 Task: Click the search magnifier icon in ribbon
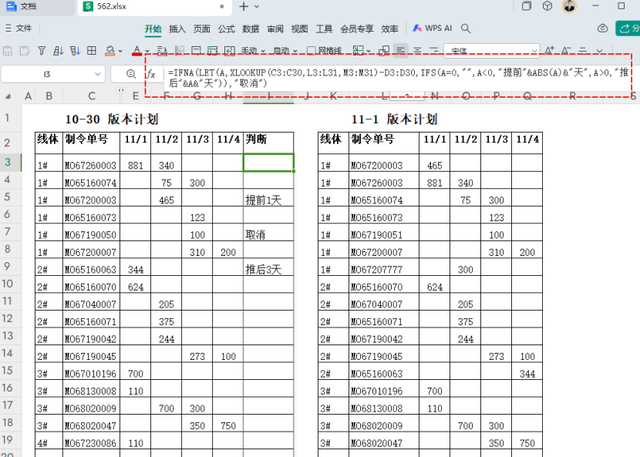465,28
